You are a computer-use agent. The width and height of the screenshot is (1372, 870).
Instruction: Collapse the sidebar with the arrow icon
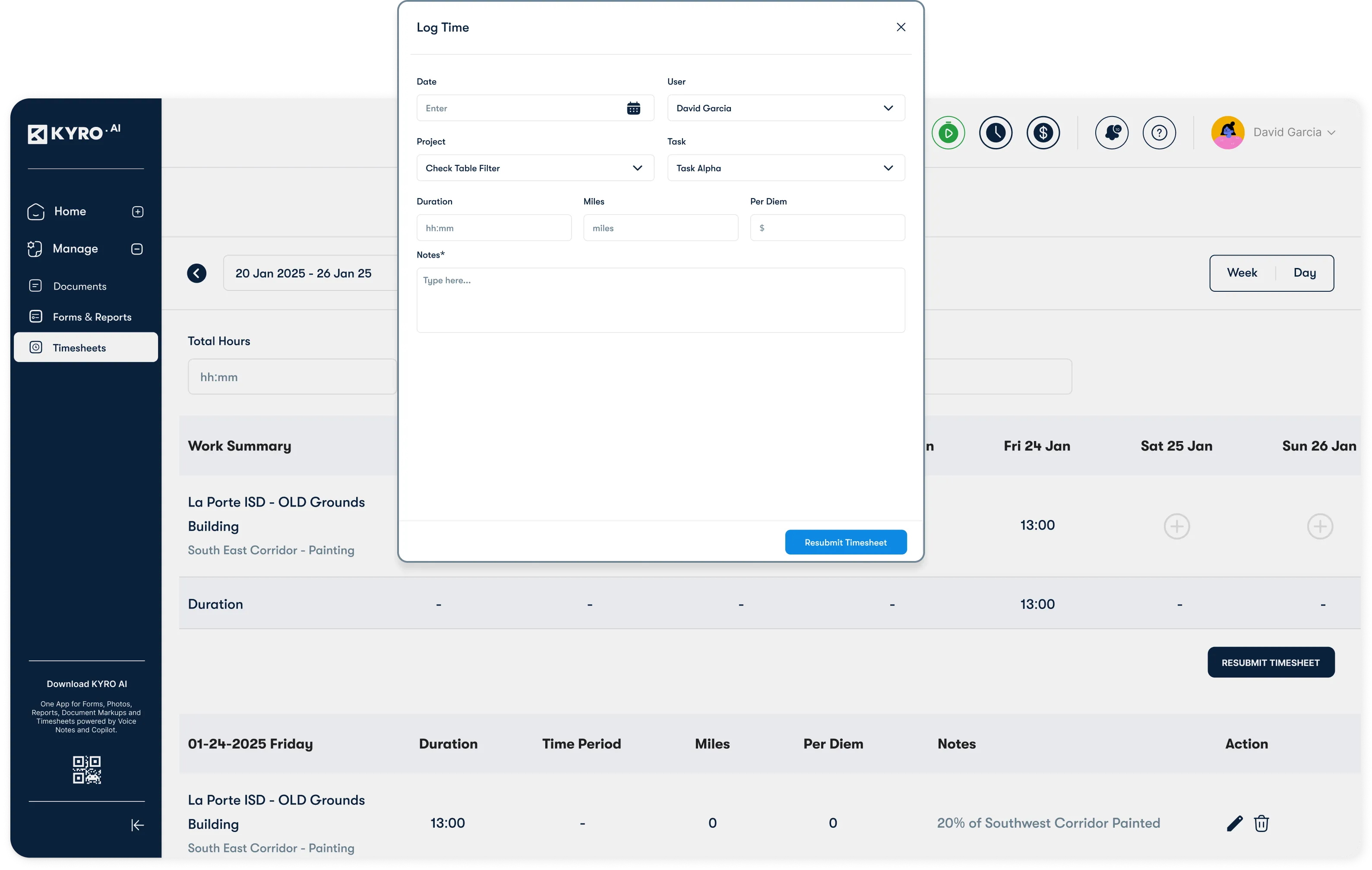[137, 825]
